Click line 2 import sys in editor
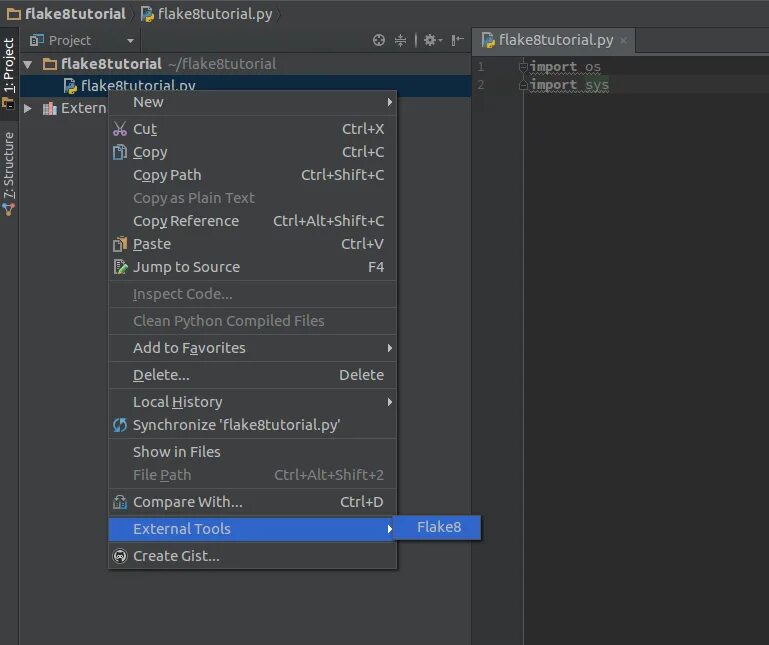 click(569, 85)
